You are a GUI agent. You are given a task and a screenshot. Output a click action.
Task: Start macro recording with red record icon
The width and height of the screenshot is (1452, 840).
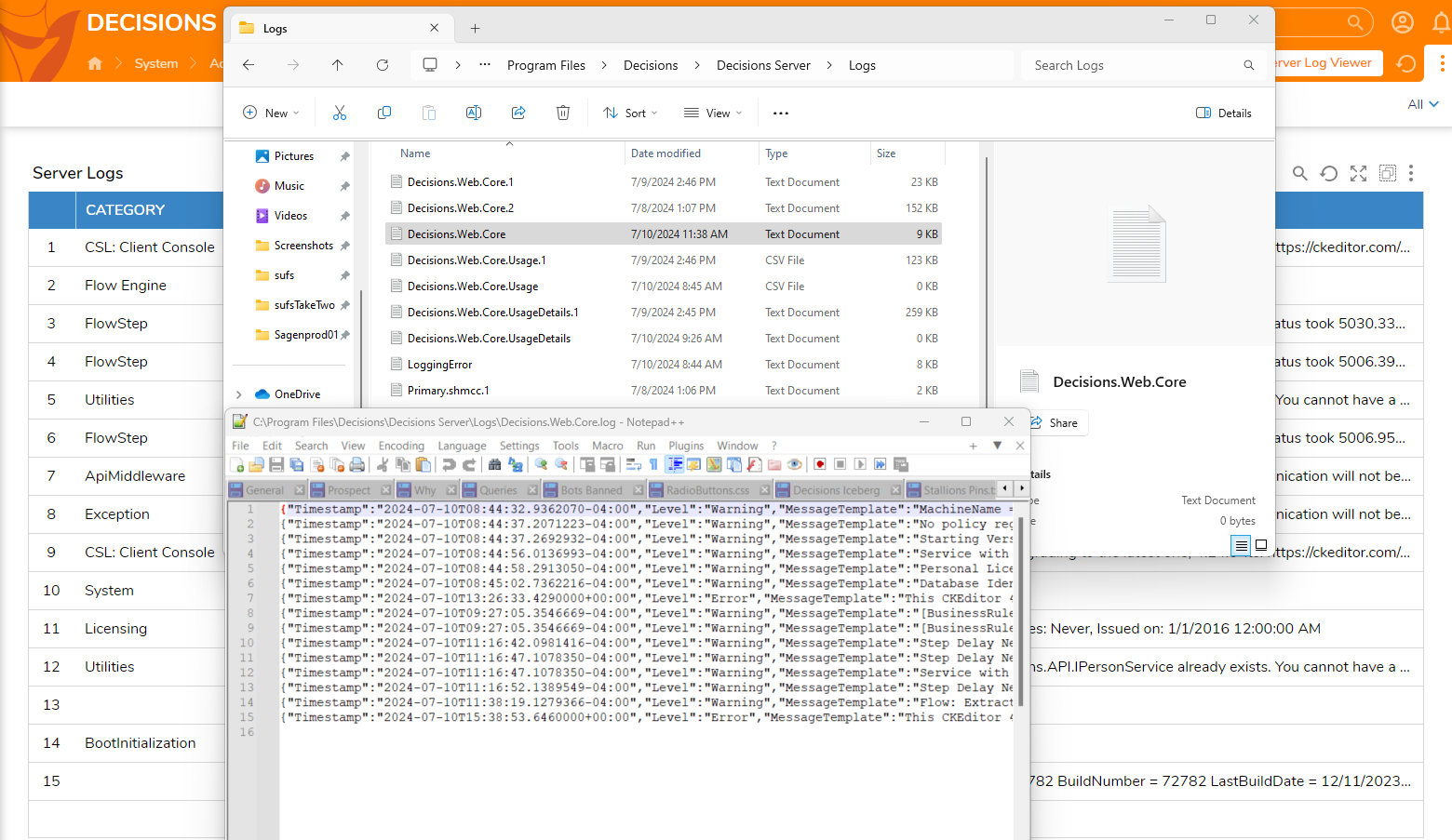point(820,464)
